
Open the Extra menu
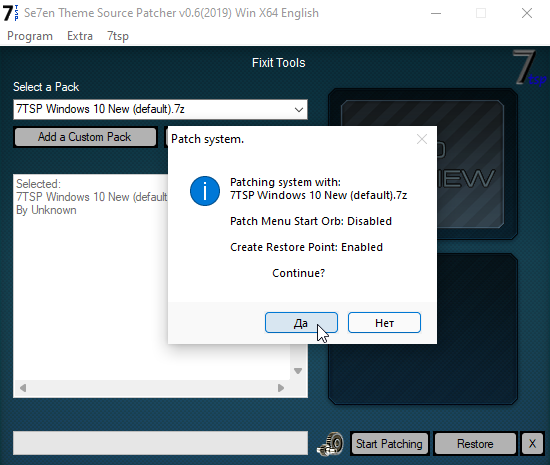click(x=80, y=36)
